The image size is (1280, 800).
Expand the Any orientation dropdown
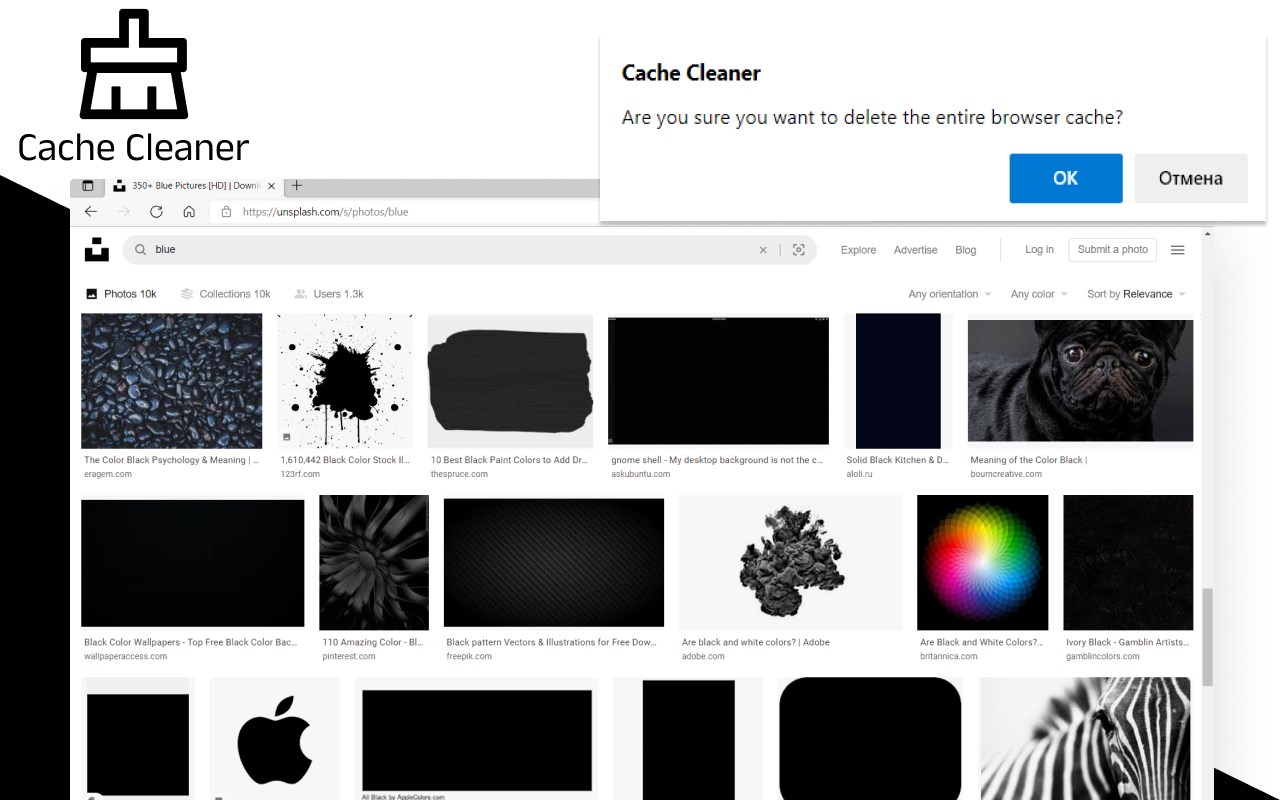[950, 294]
